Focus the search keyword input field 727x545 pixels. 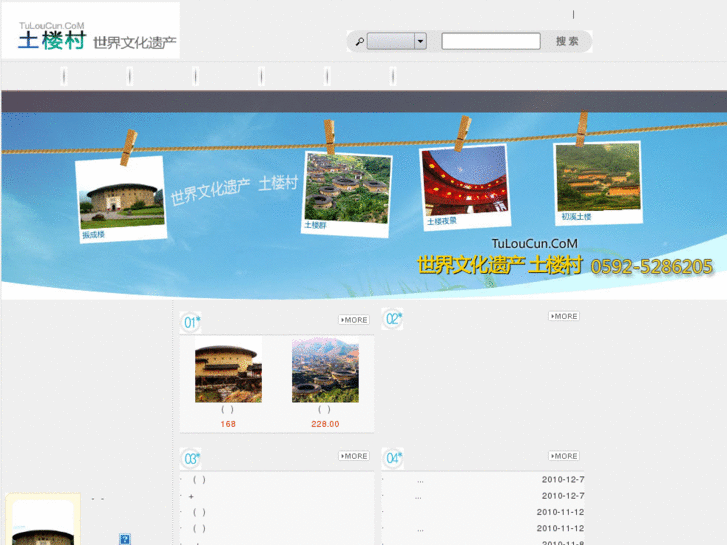coord(491,41)
